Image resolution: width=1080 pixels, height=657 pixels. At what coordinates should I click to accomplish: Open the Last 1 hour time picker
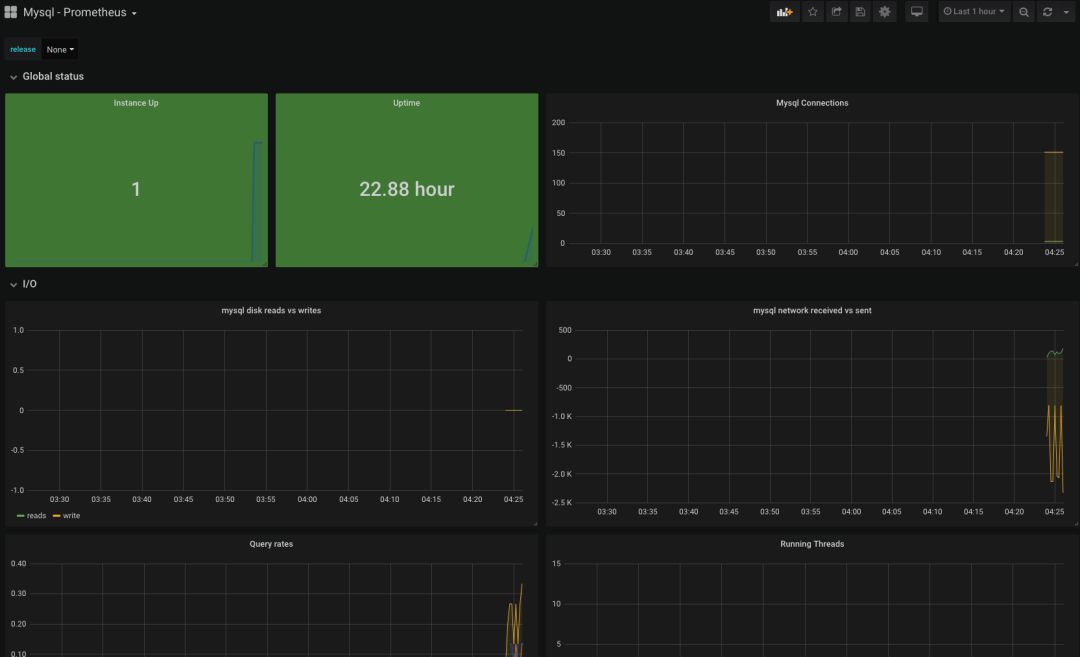pyautogui.click(x=974, y=12)
